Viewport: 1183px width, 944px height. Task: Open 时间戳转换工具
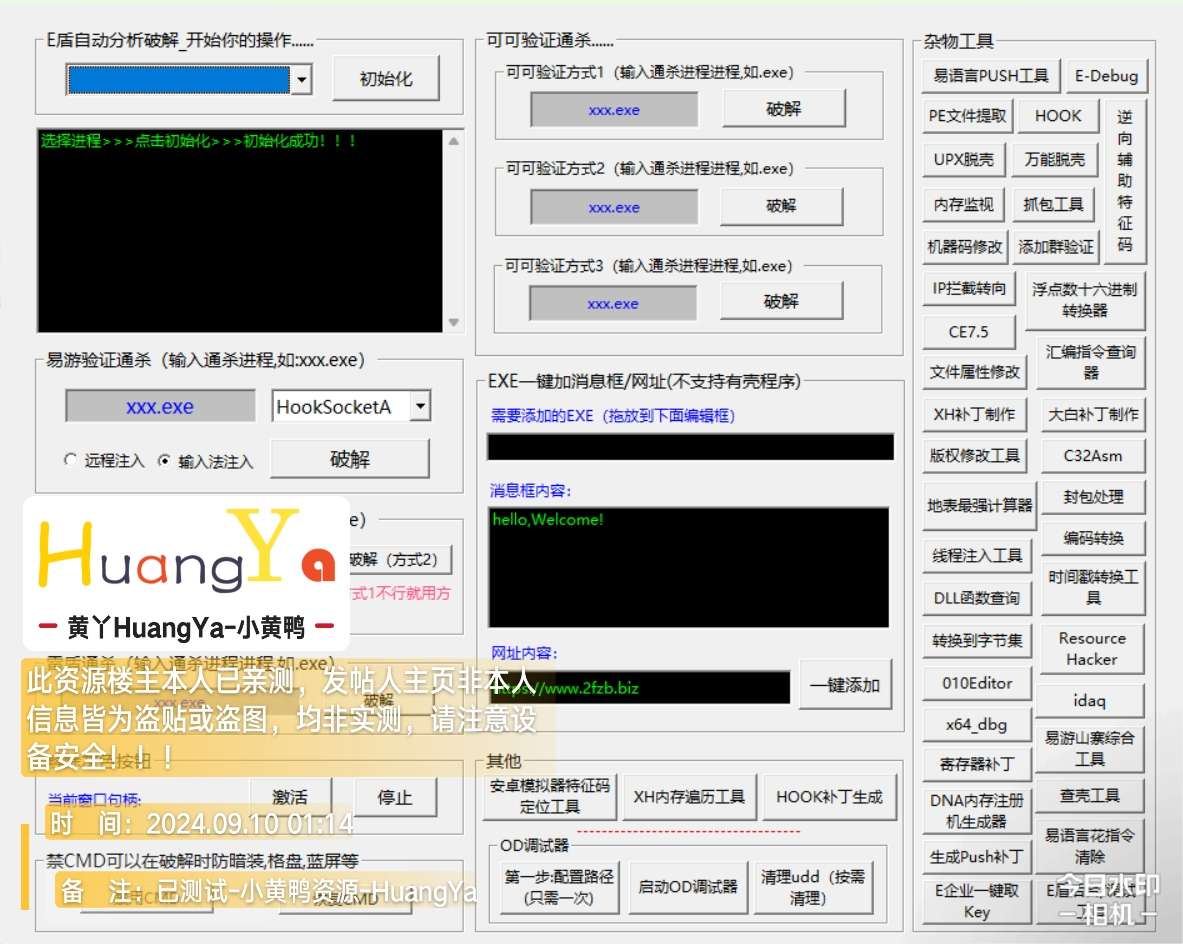click(1093, 587)
